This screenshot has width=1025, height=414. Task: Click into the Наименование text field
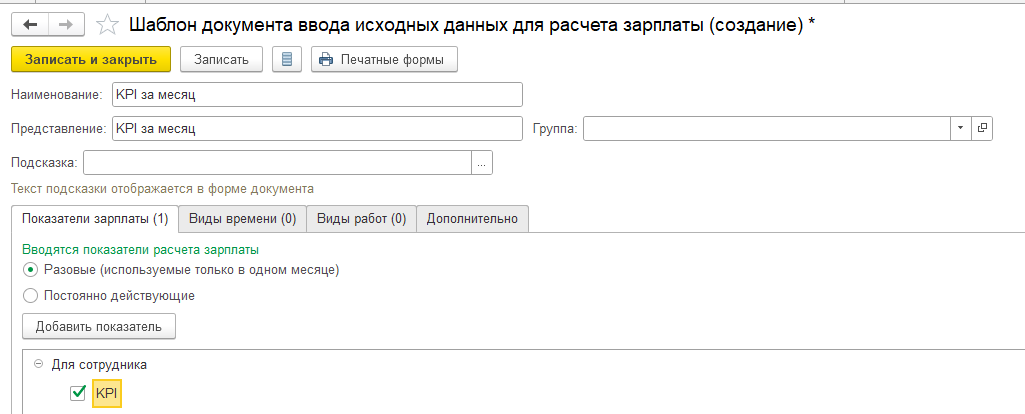click(316, 94)
